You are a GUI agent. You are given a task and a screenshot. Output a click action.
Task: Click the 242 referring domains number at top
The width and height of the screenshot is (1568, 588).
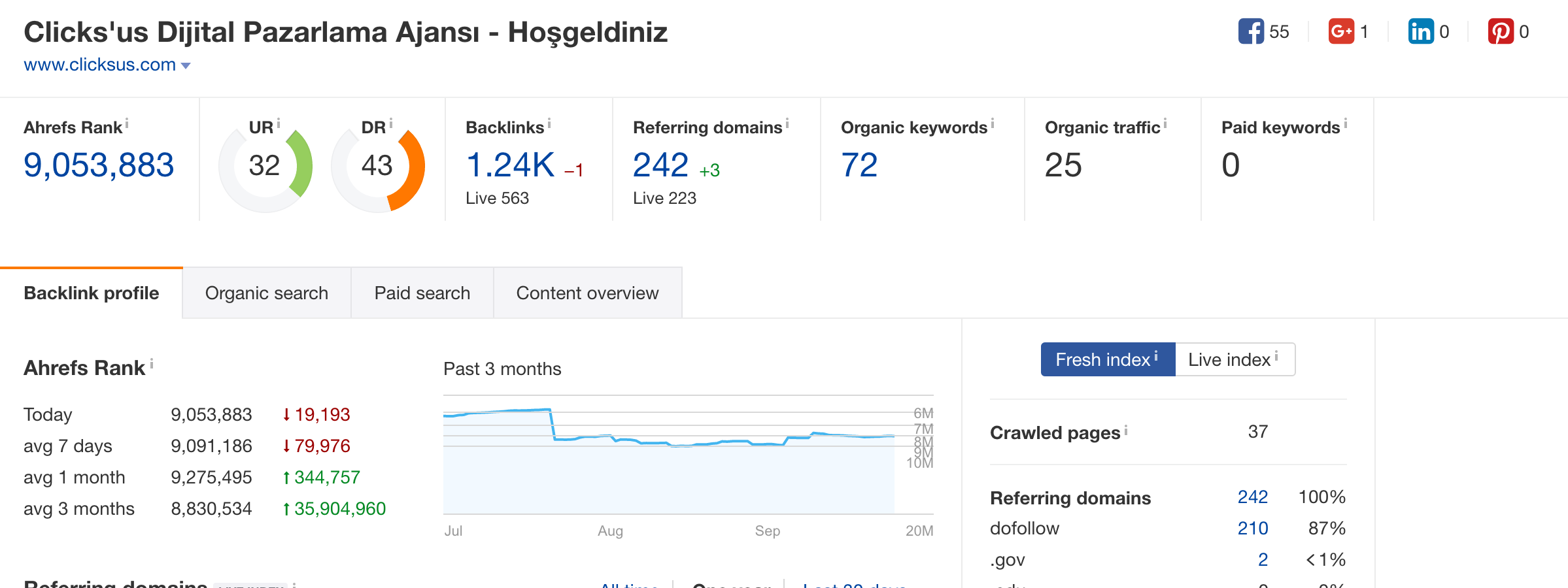pos(660,165)
